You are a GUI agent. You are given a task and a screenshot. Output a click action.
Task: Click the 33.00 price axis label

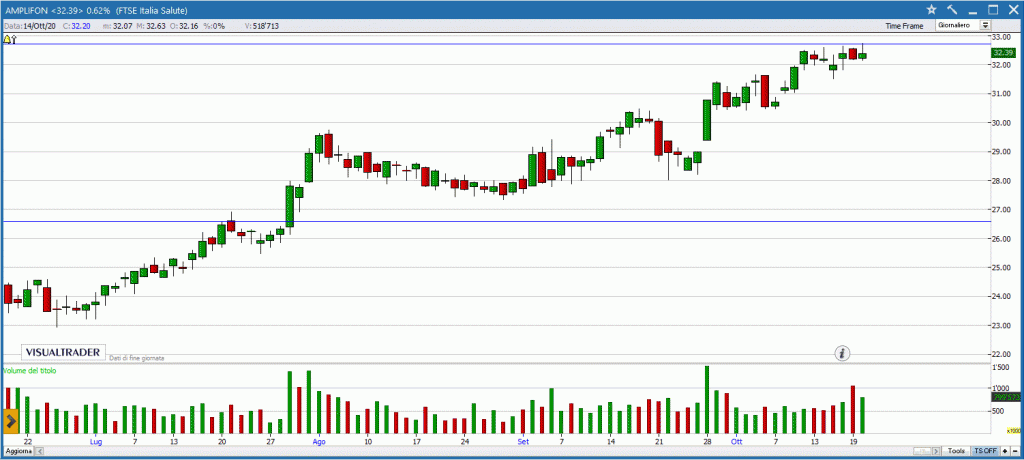(1002, 37)
